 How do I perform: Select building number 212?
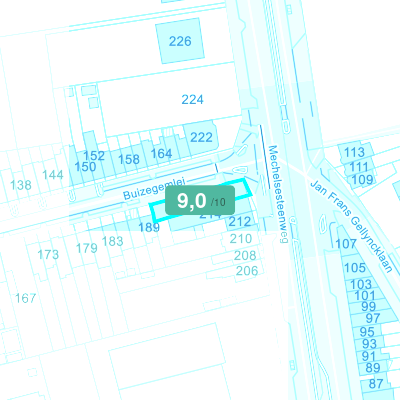240,221
